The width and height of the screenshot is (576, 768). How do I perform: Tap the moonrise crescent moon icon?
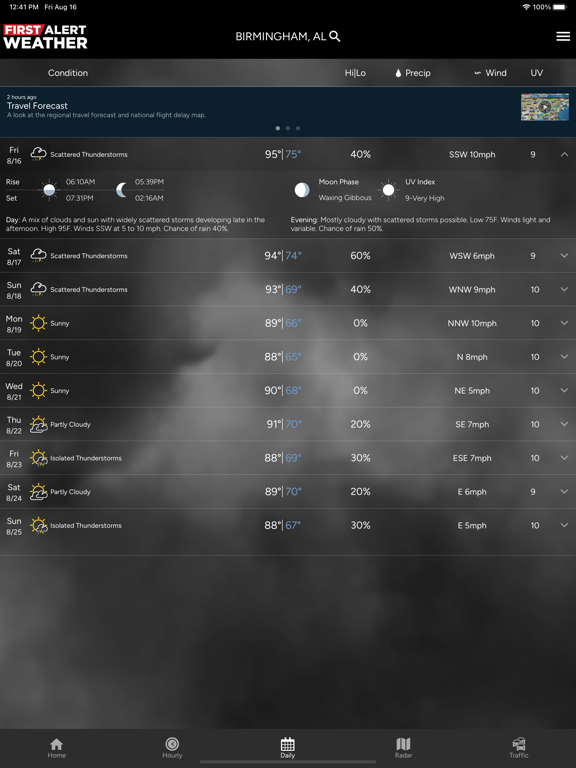[121, 190]
